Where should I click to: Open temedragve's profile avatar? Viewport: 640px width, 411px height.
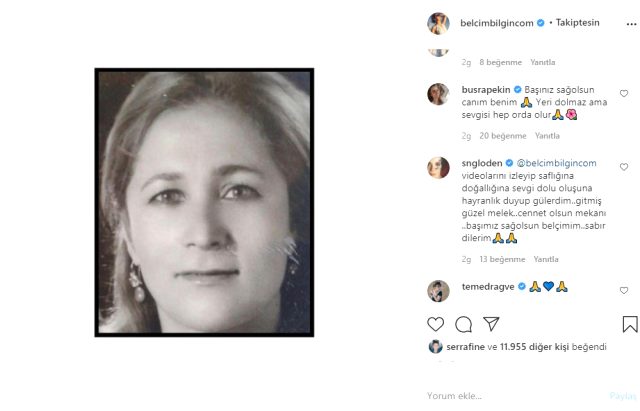438,291
